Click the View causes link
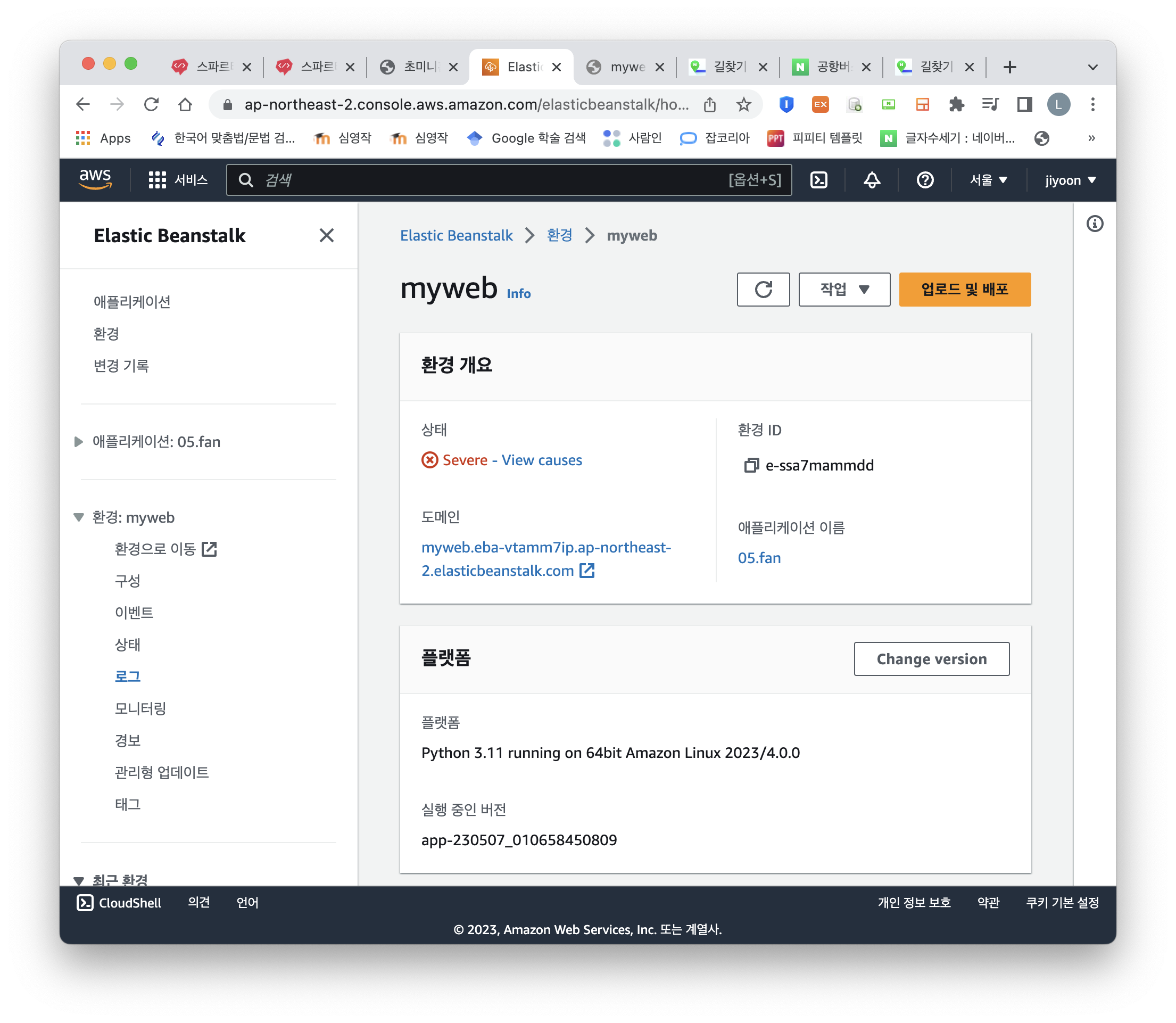The height and width of the screenshot is (1023, 1176). (x=542, y=460)
